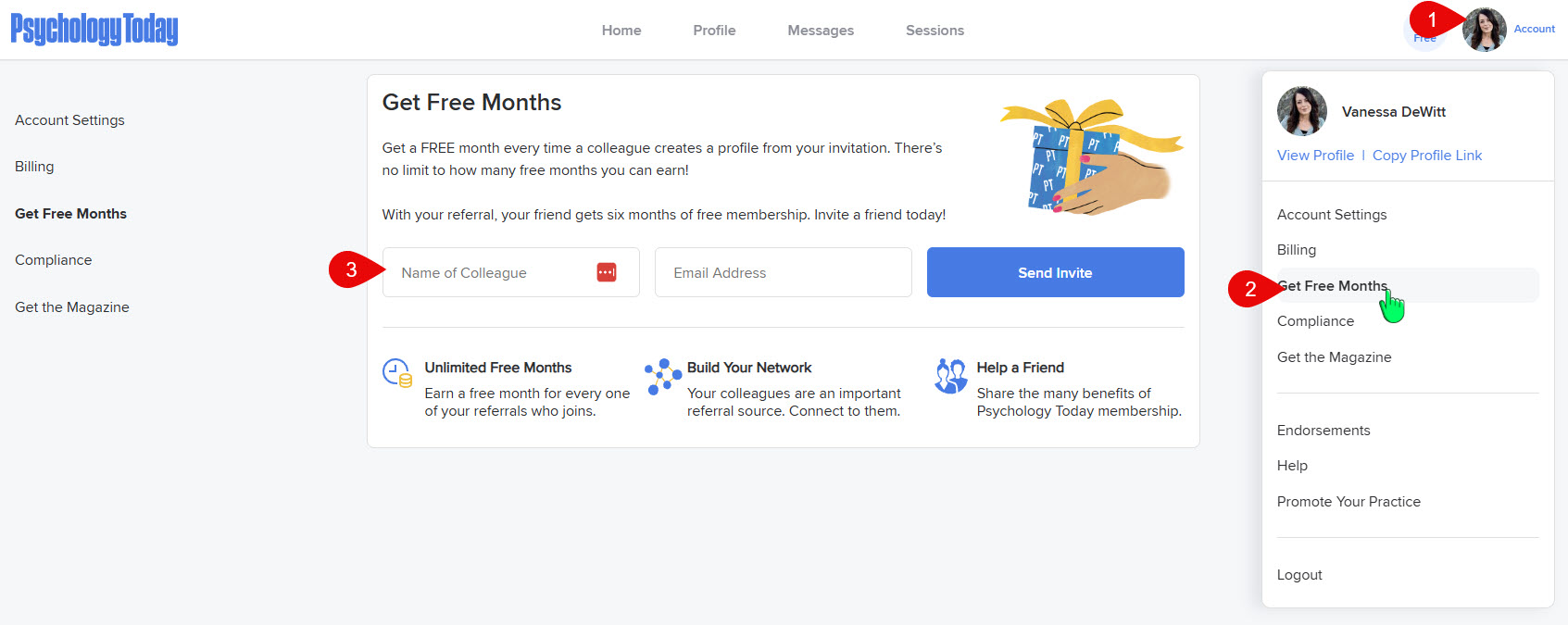Click the Send Invite button
1568x625 pixels.
pyautogui.click(x=1056, y=272)
